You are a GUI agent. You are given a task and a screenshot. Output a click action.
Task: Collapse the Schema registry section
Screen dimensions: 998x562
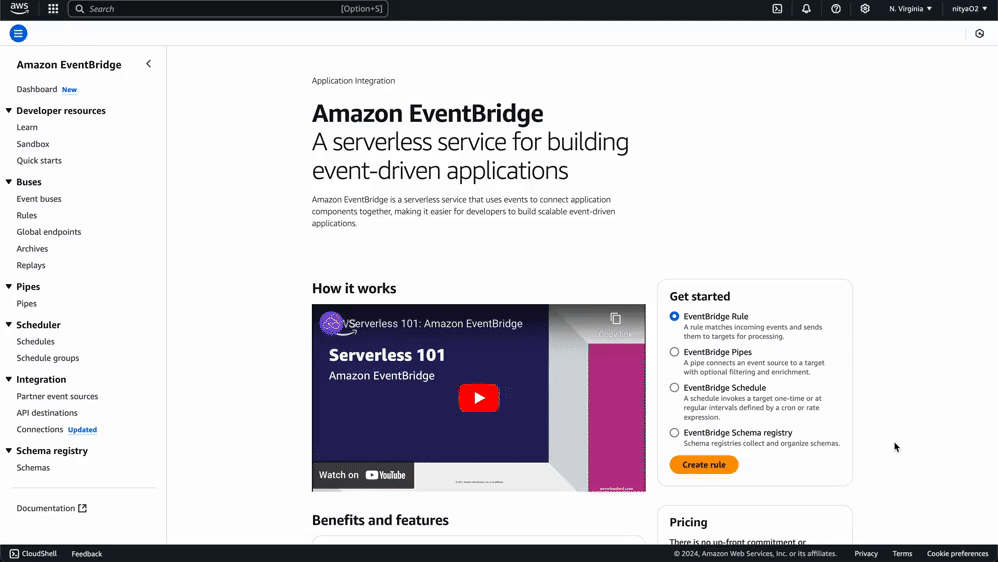pyautogui.click(x=9, y=451)
